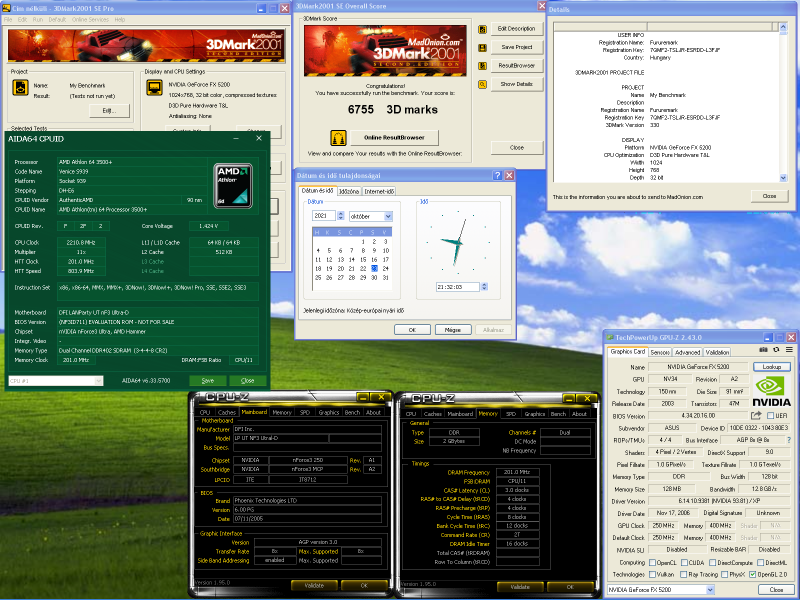Click the Edit Description icon in the score window

pyautogui.click(x=482, y=30)
